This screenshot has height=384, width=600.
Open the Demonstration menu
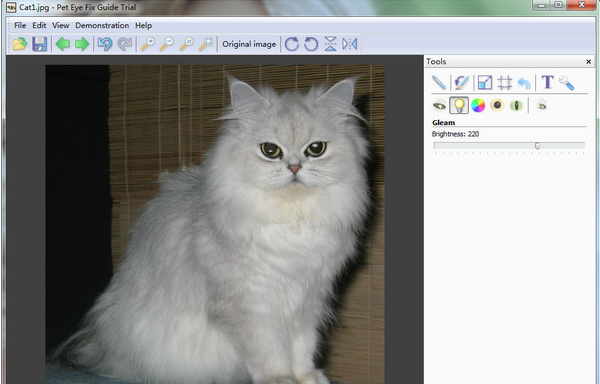coord(102,26)
